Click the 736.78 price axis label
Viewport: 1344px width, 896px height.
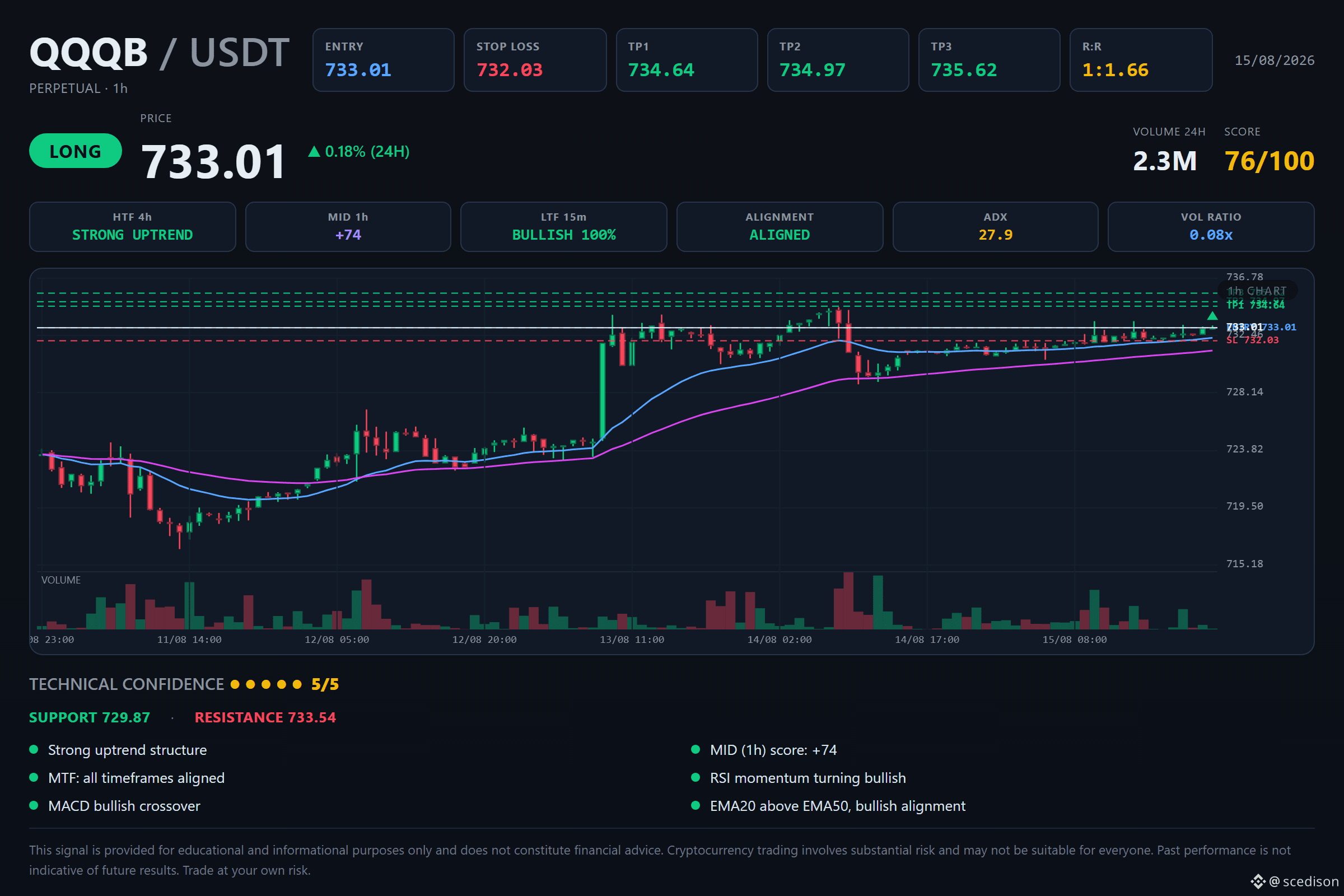coord(1244,277)
